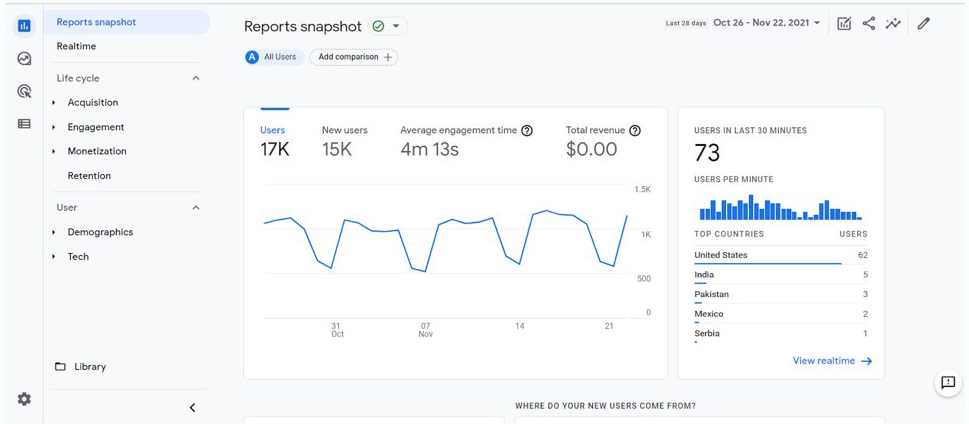
Task: Click the edit comparisons icon near date
Action: point(844,23)
